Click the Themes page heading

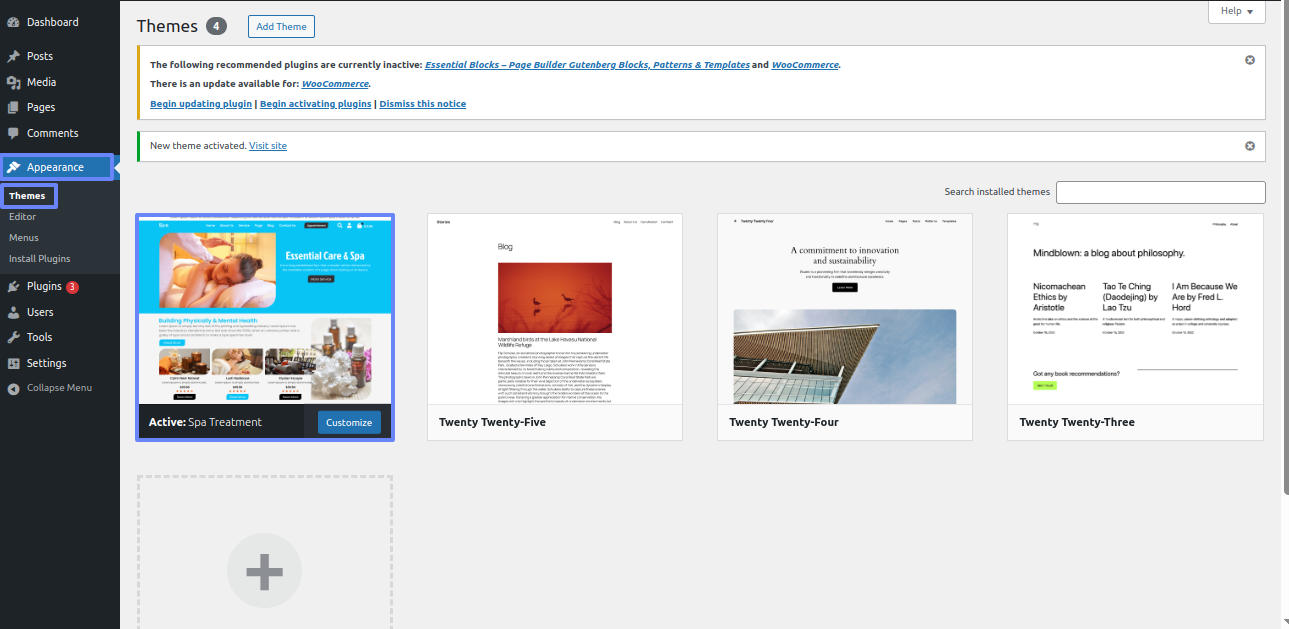[x=167, y=26]
